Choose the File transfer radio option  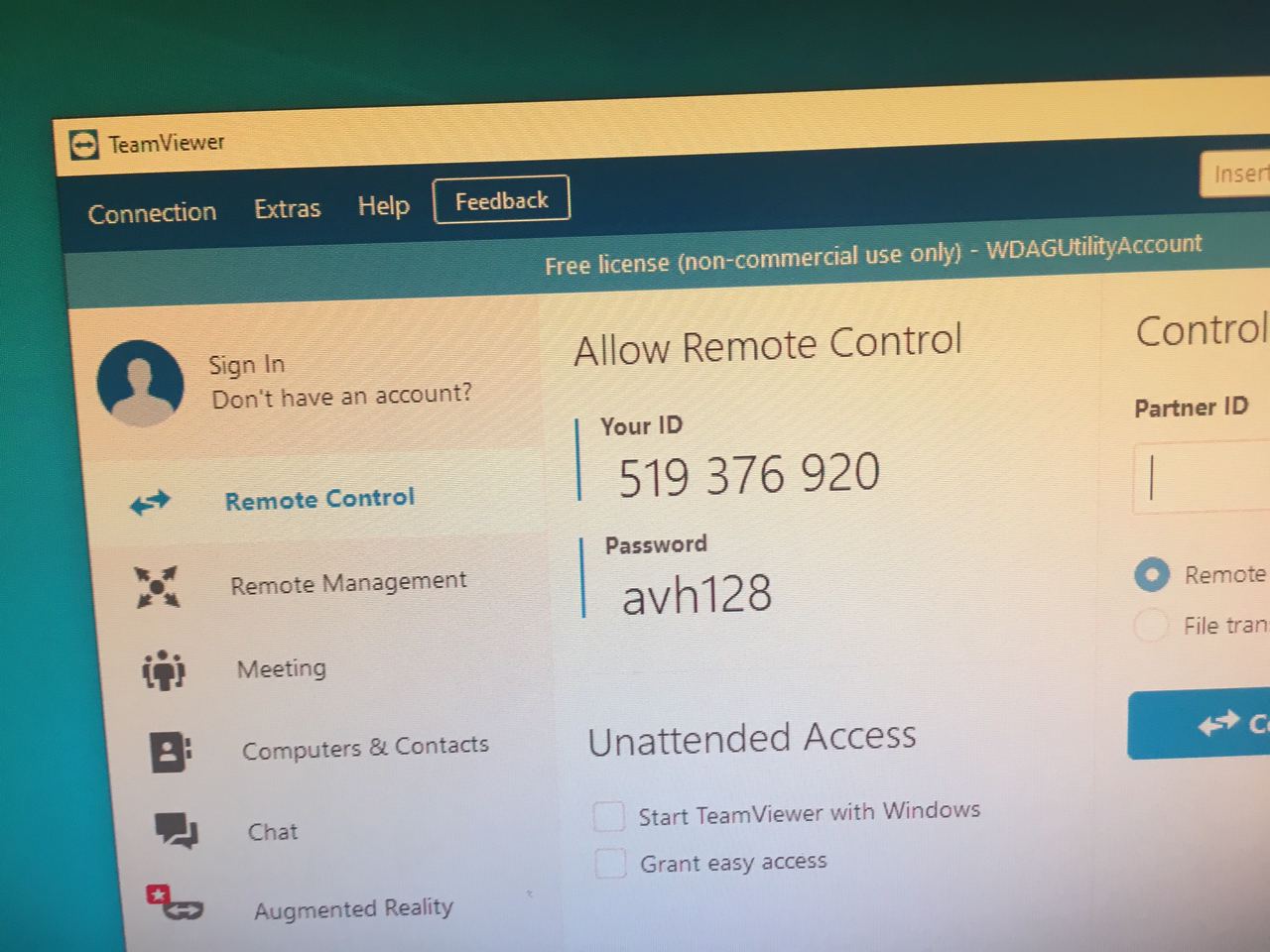pos(1151,626)
